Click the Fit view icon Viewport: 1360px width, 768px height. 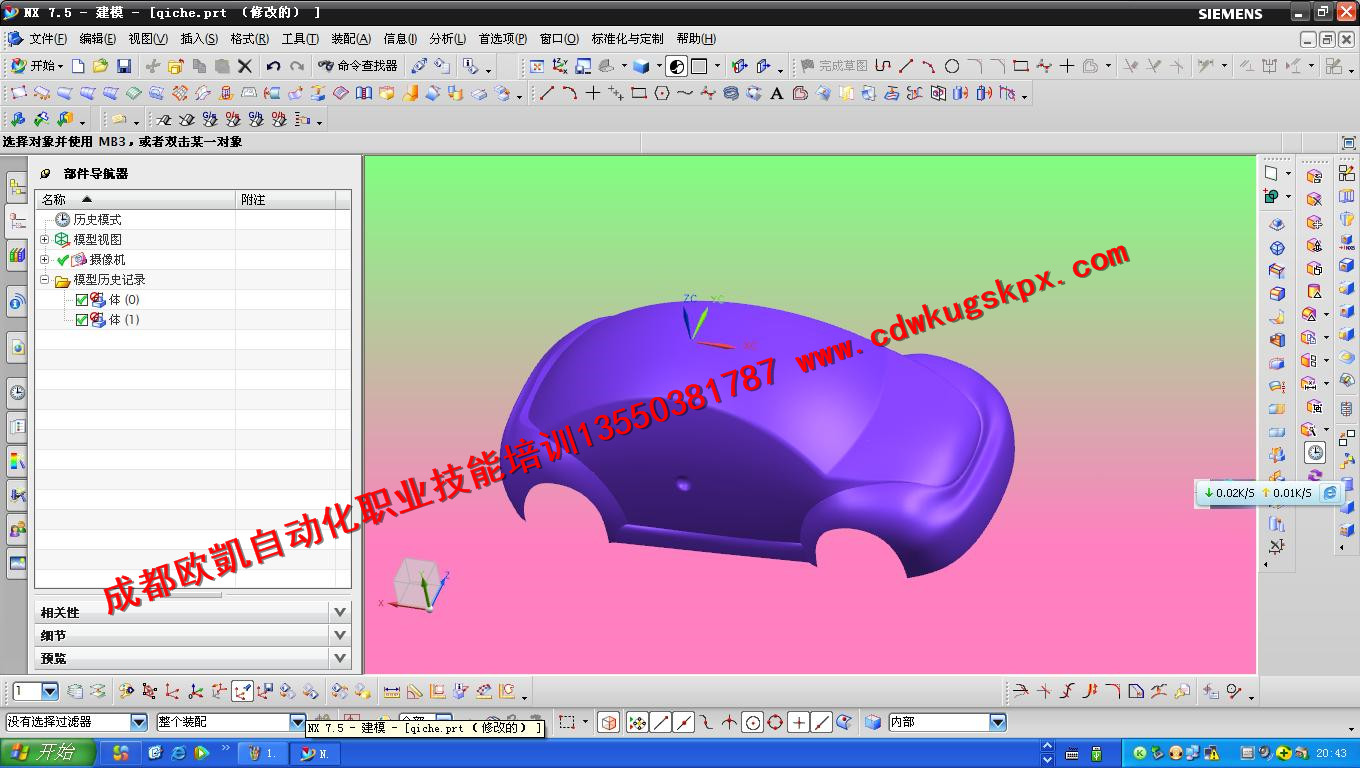(x=537, y=66)
